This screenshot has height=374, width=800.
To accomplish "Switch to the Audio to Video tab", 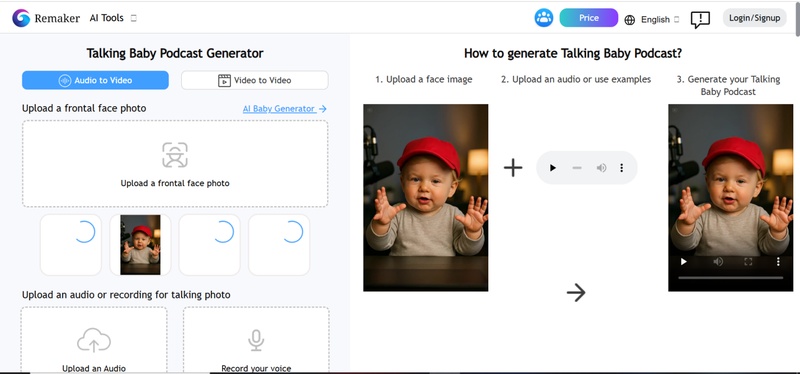I will tap(95, 80).
